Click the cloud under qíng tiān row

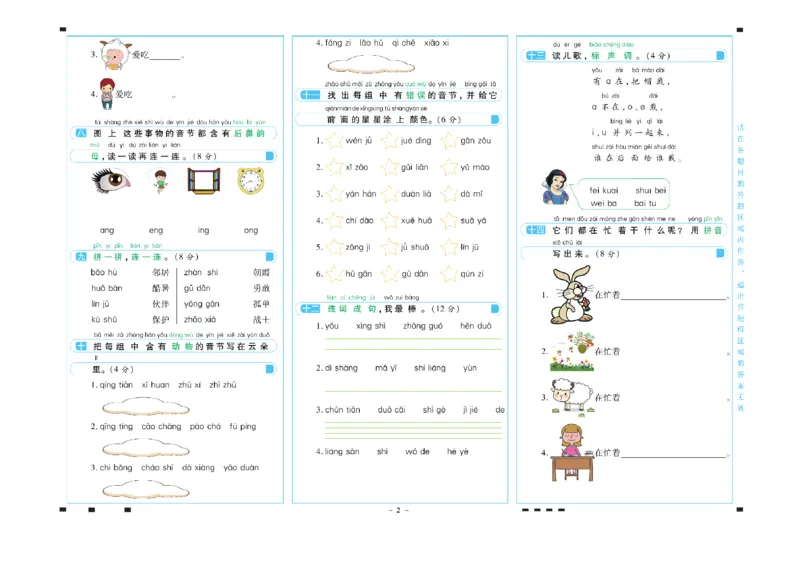[x=146, y=407]
